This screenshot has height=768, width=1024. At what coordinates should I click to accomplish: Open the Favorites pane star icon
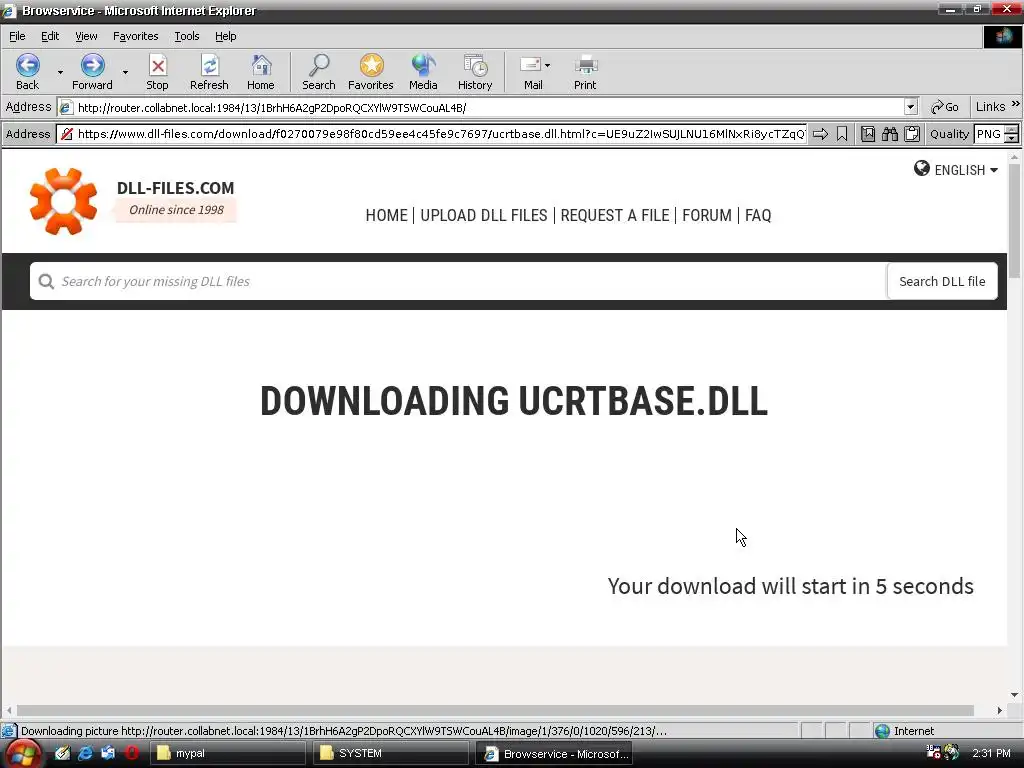371,72
